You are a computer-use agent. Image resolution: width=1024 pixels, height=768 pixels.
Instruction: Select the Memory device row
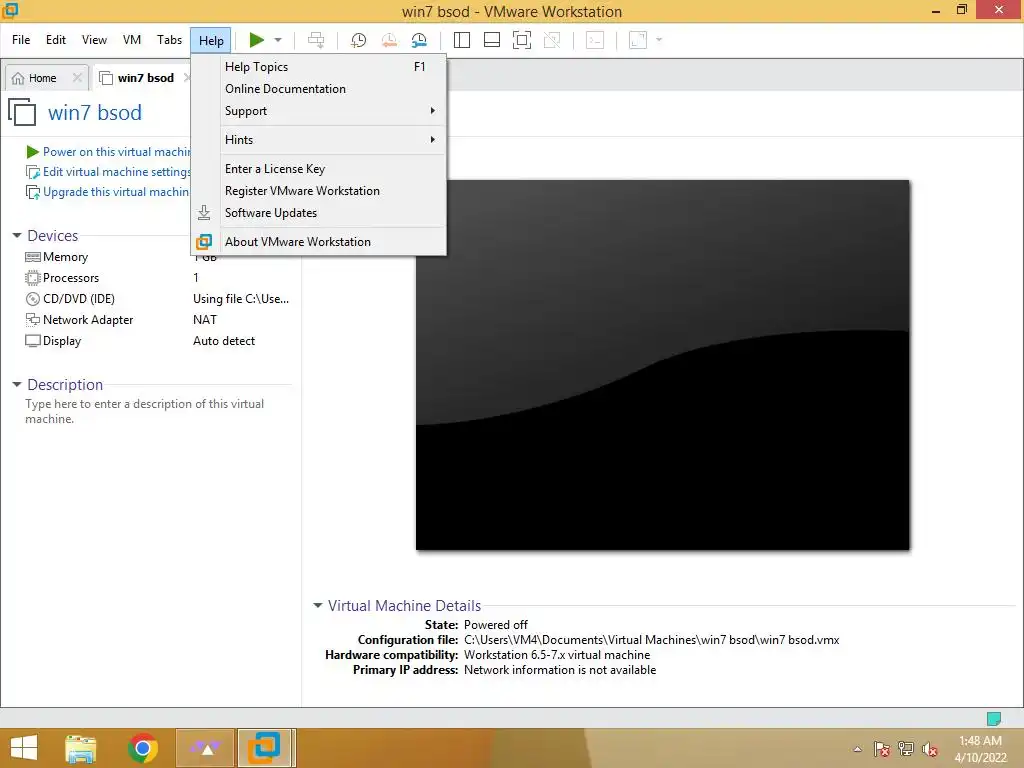click(x=157, y=257)
